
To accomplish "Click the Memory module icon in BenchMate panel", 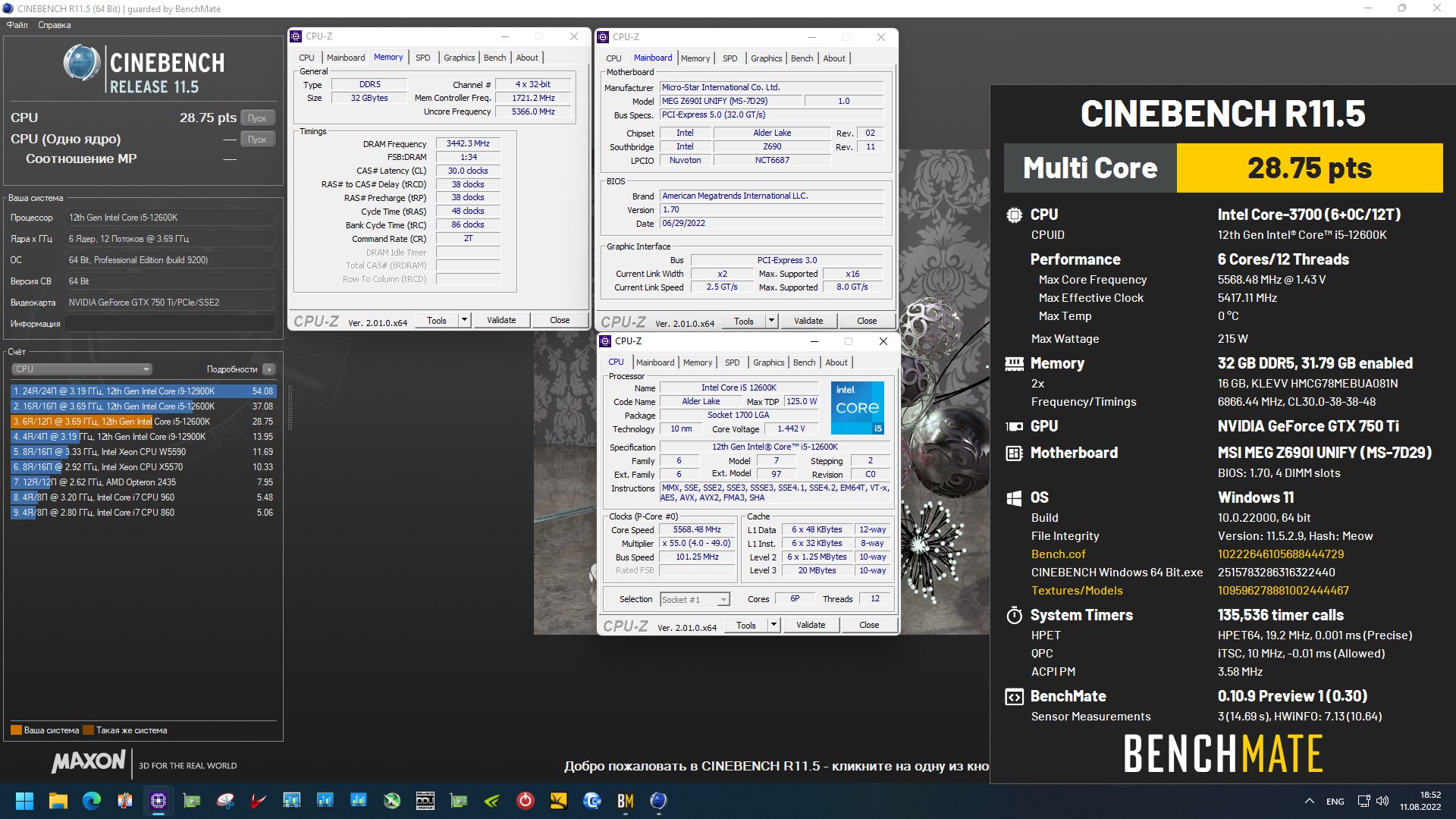I will tap(1014, 364).
